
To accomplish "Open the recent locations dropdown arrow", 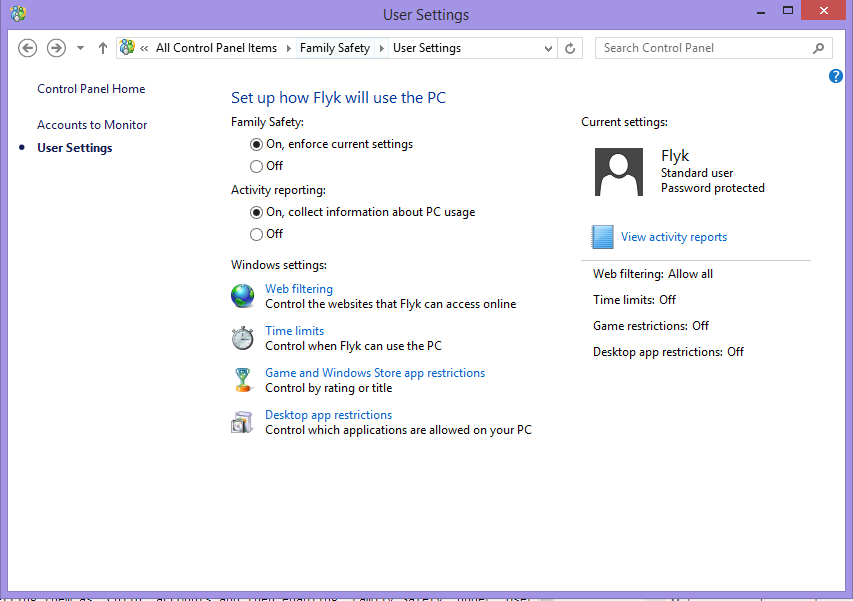I will (x=81, y=48).
